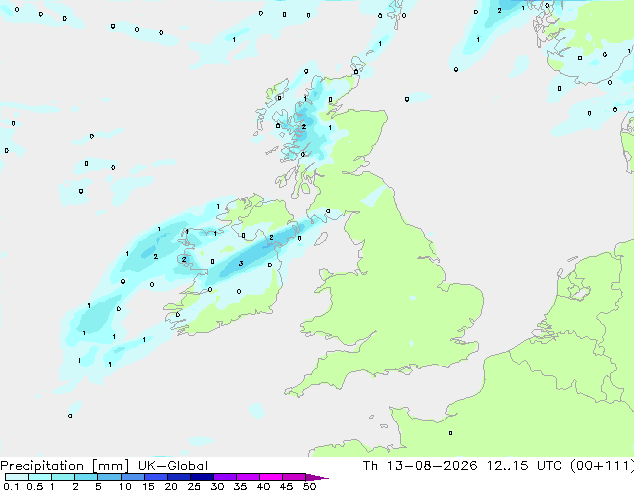Click the 'Precipitation [mm]' title text
The width and height of the screenshot is (634, 490).
click(64, 466)
